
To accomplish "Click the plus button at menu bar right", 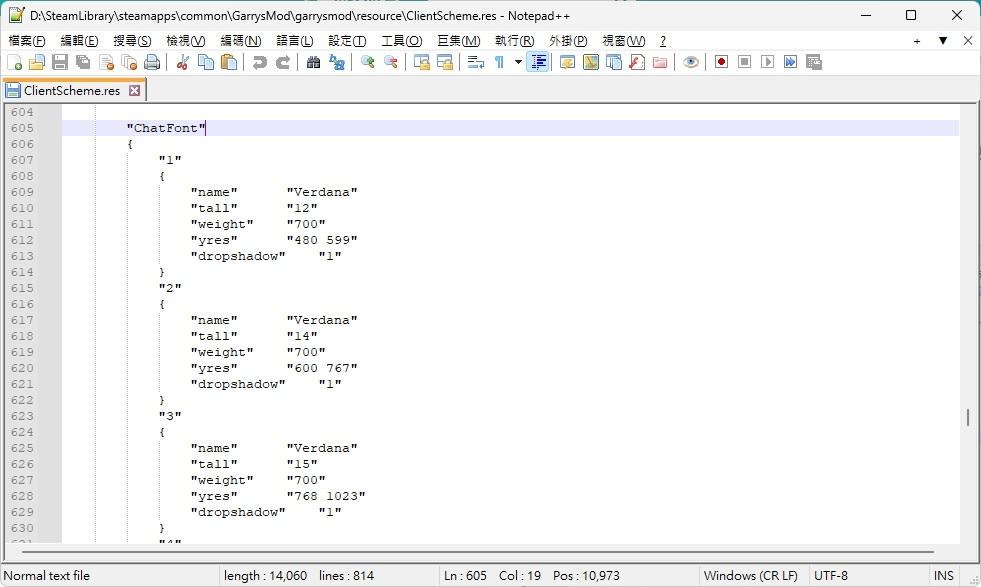I will 917,41.
